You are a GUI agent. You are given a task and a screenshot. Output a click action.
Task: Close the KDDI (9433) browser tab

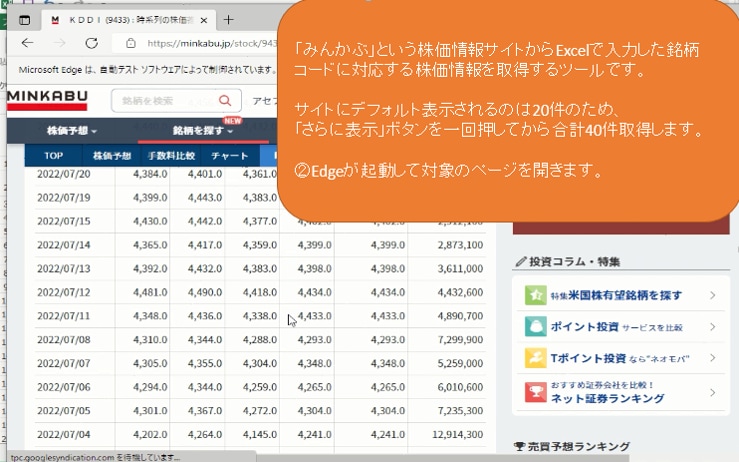click(x=204, y=20)
